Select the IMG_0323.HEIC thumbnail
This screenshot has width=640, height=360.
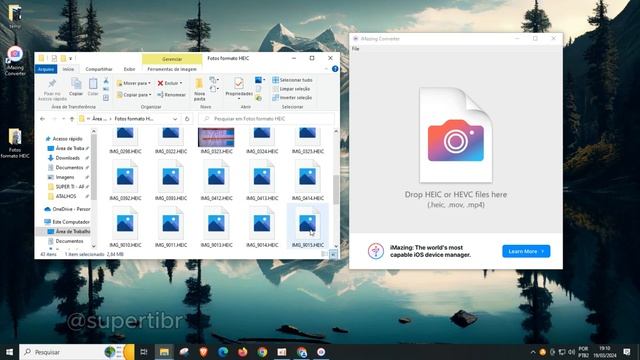tap(216, 137)
